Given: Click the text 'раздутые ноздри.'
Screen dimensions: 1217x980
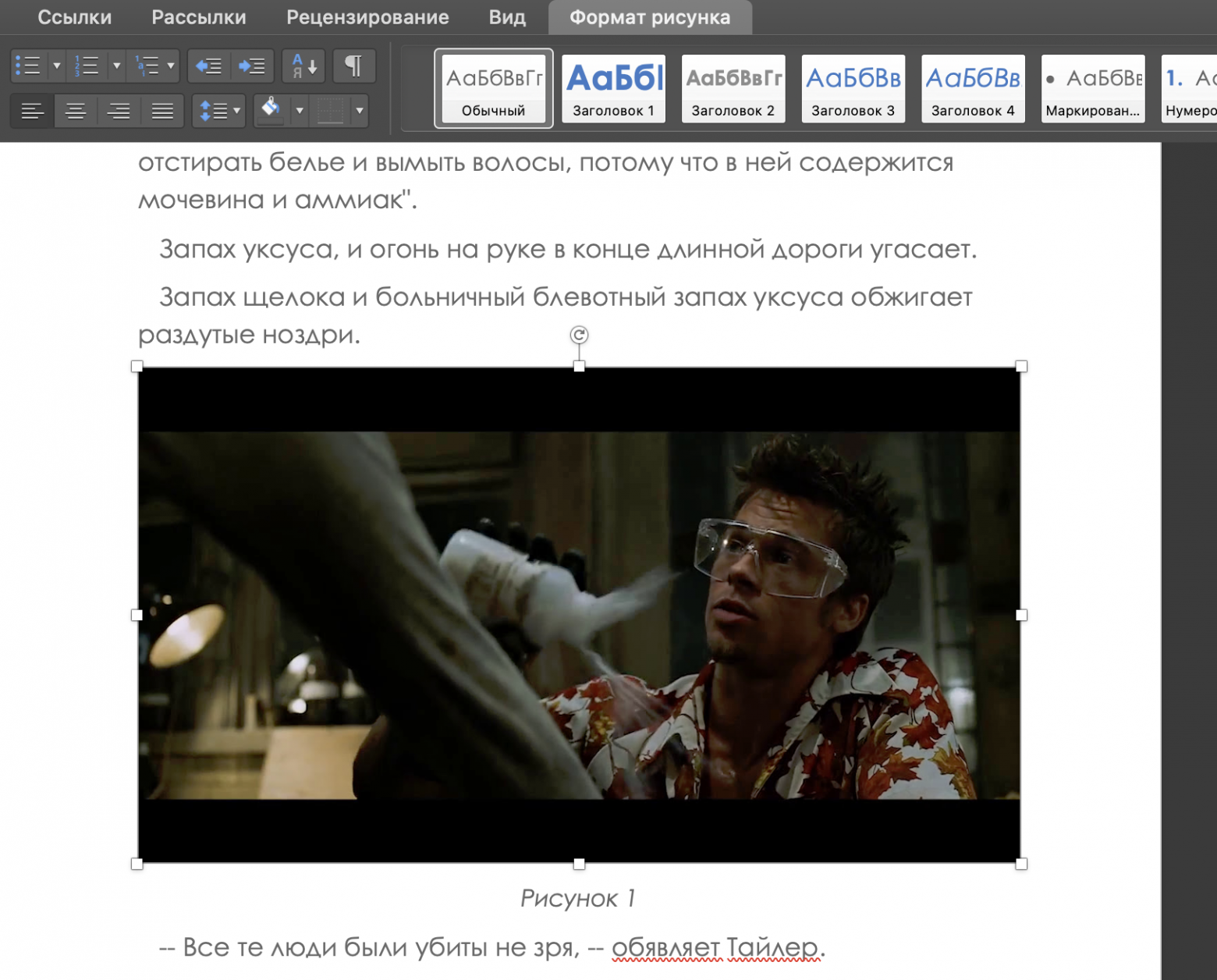Looking at the screenshot, I should point(249,335).
